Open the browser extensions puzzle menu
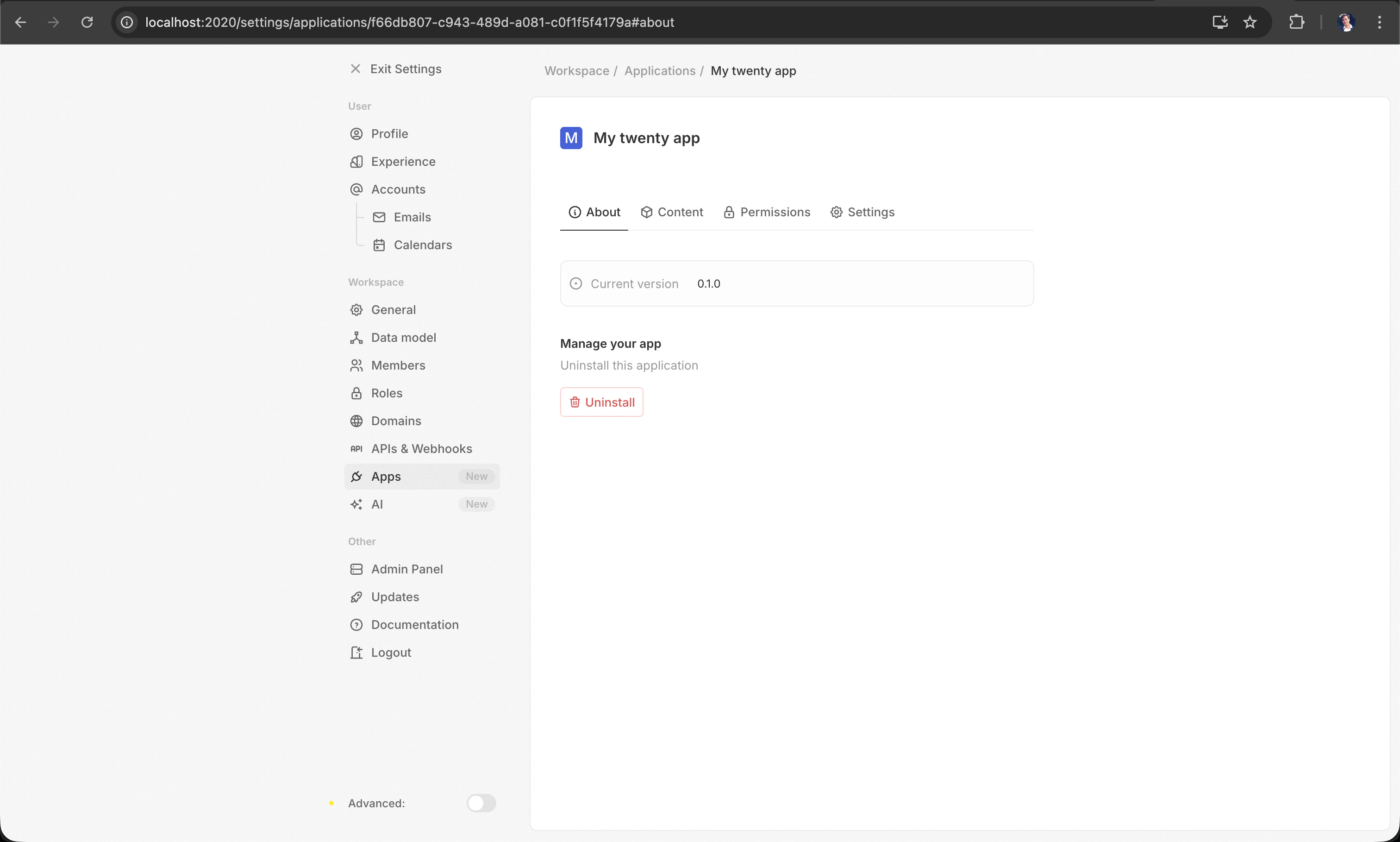This screenshot has height=842, width=1400. coord(1297,22)
